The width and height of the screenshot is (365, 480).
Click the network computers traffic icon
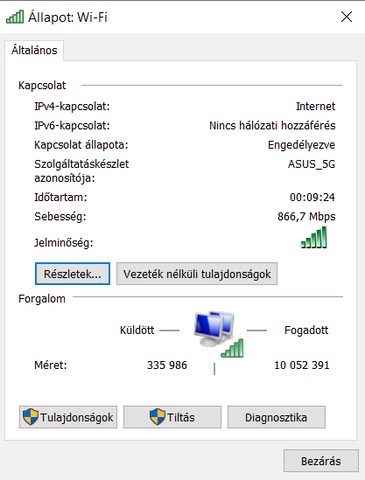click(x=219, y=334)
